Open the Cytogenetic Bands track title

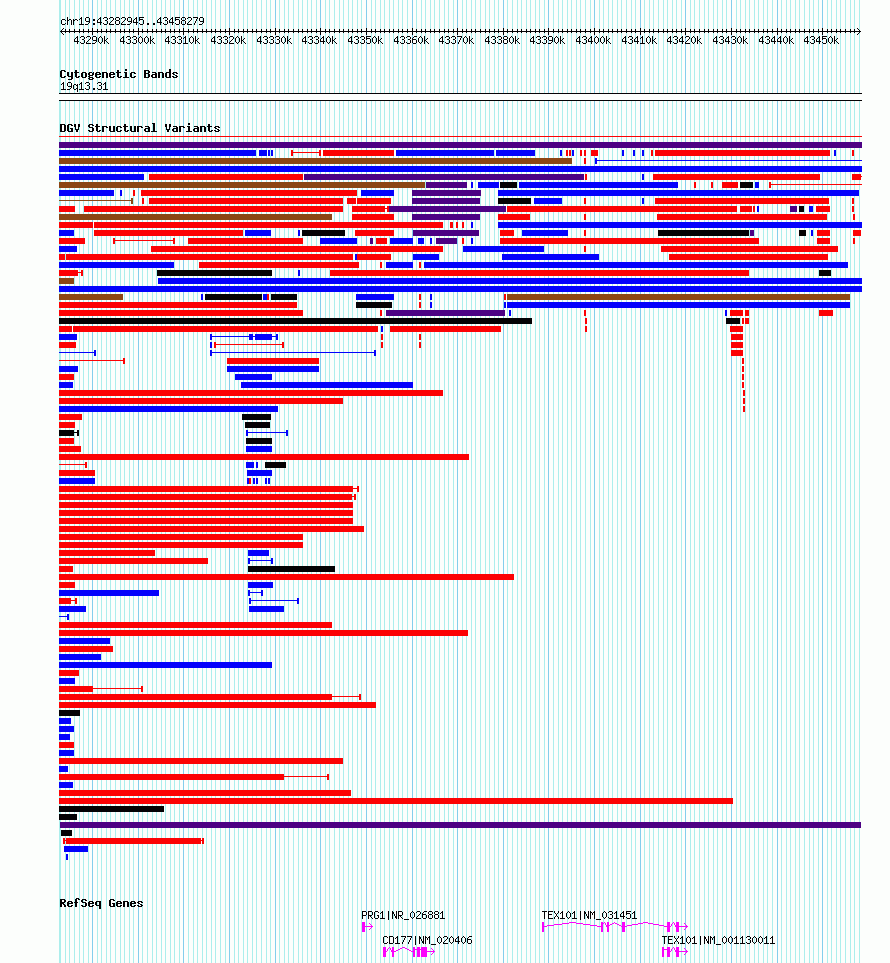coord(119,74)
